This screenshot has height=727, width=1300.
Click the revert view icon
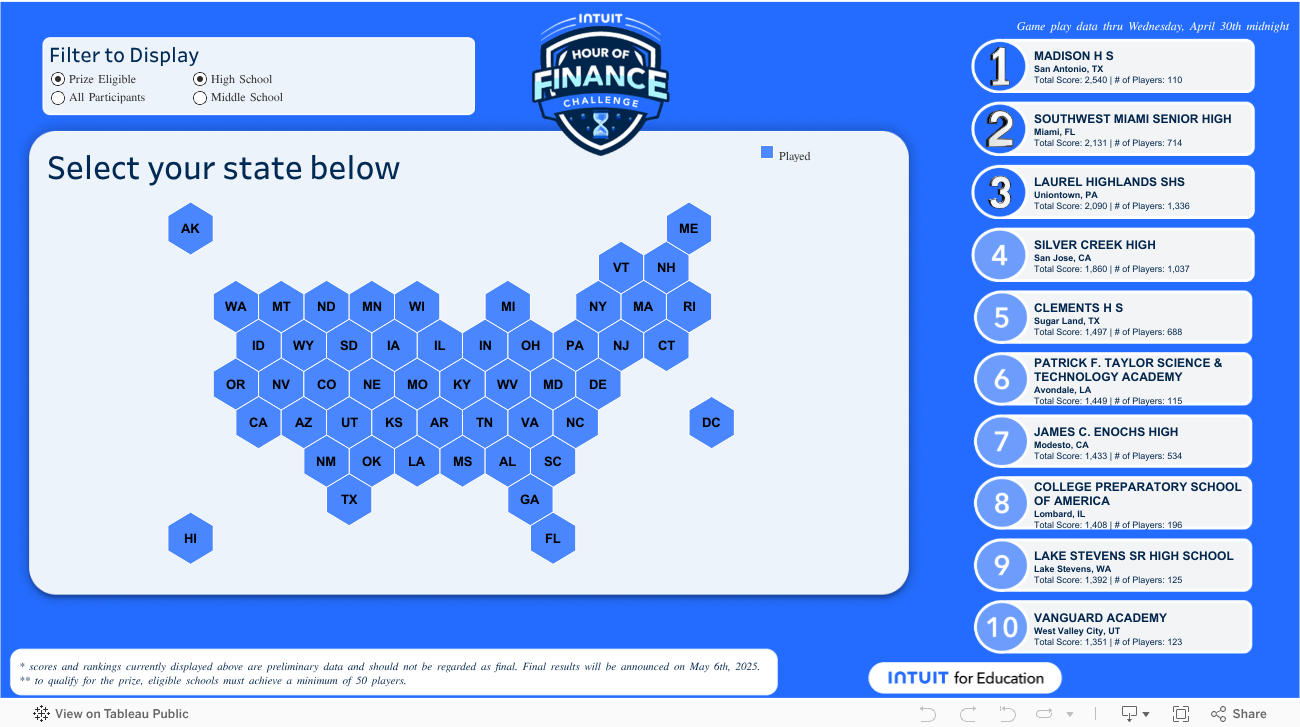pos(1007,714)
